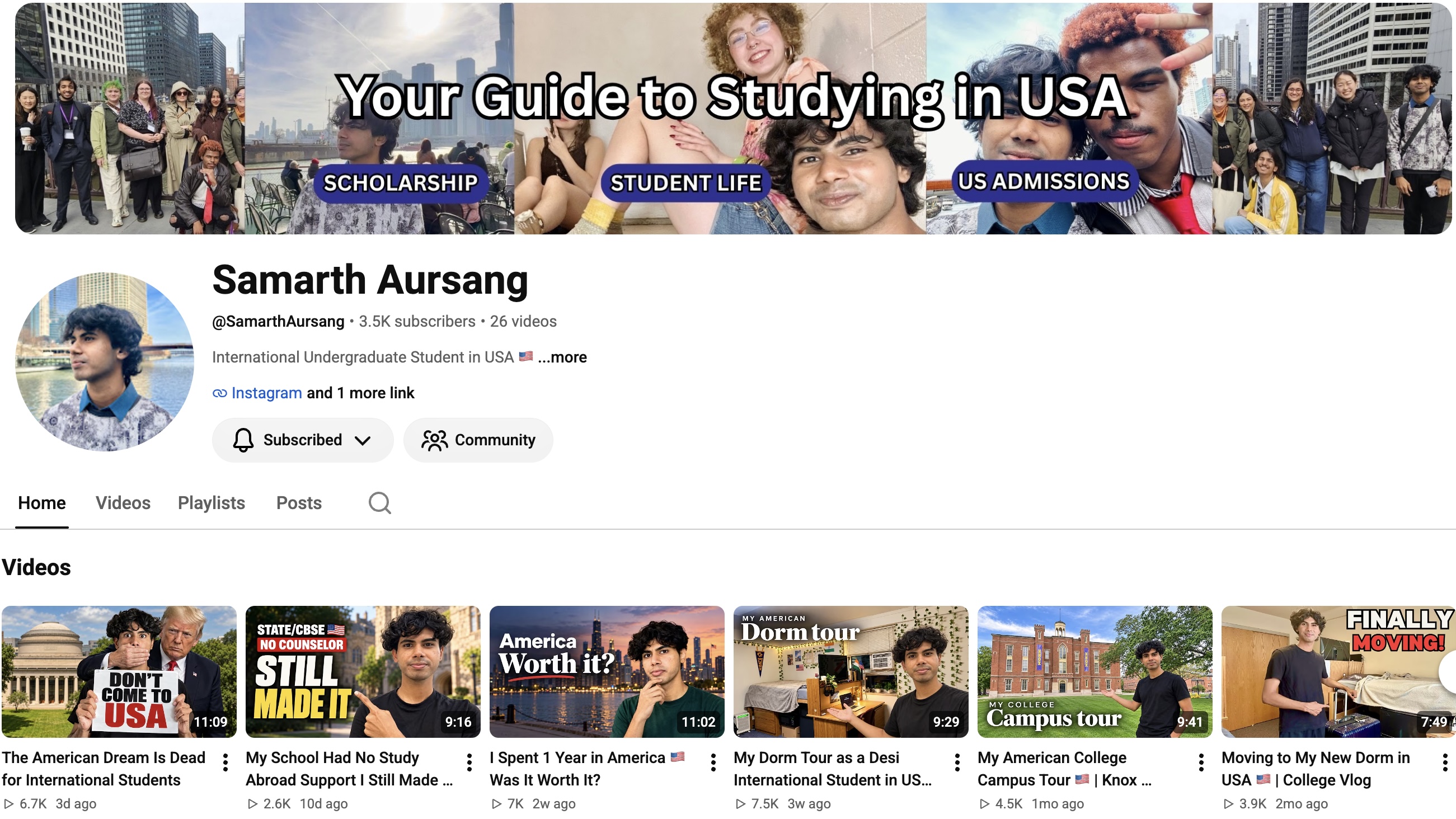Expand Subscribed dropdown chevron
The image size is (1456, 819).
(x=362, y=440)
